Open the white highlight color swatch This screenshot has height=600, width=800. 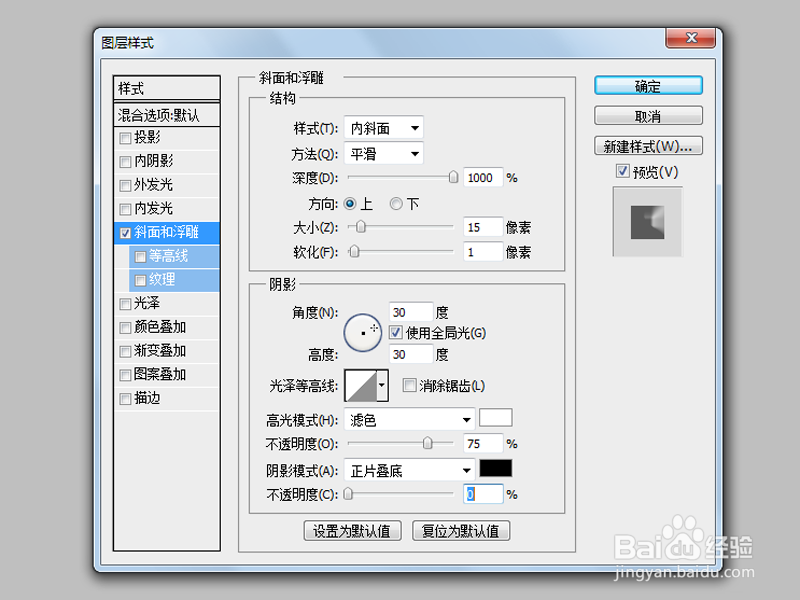tap(495, 417)
